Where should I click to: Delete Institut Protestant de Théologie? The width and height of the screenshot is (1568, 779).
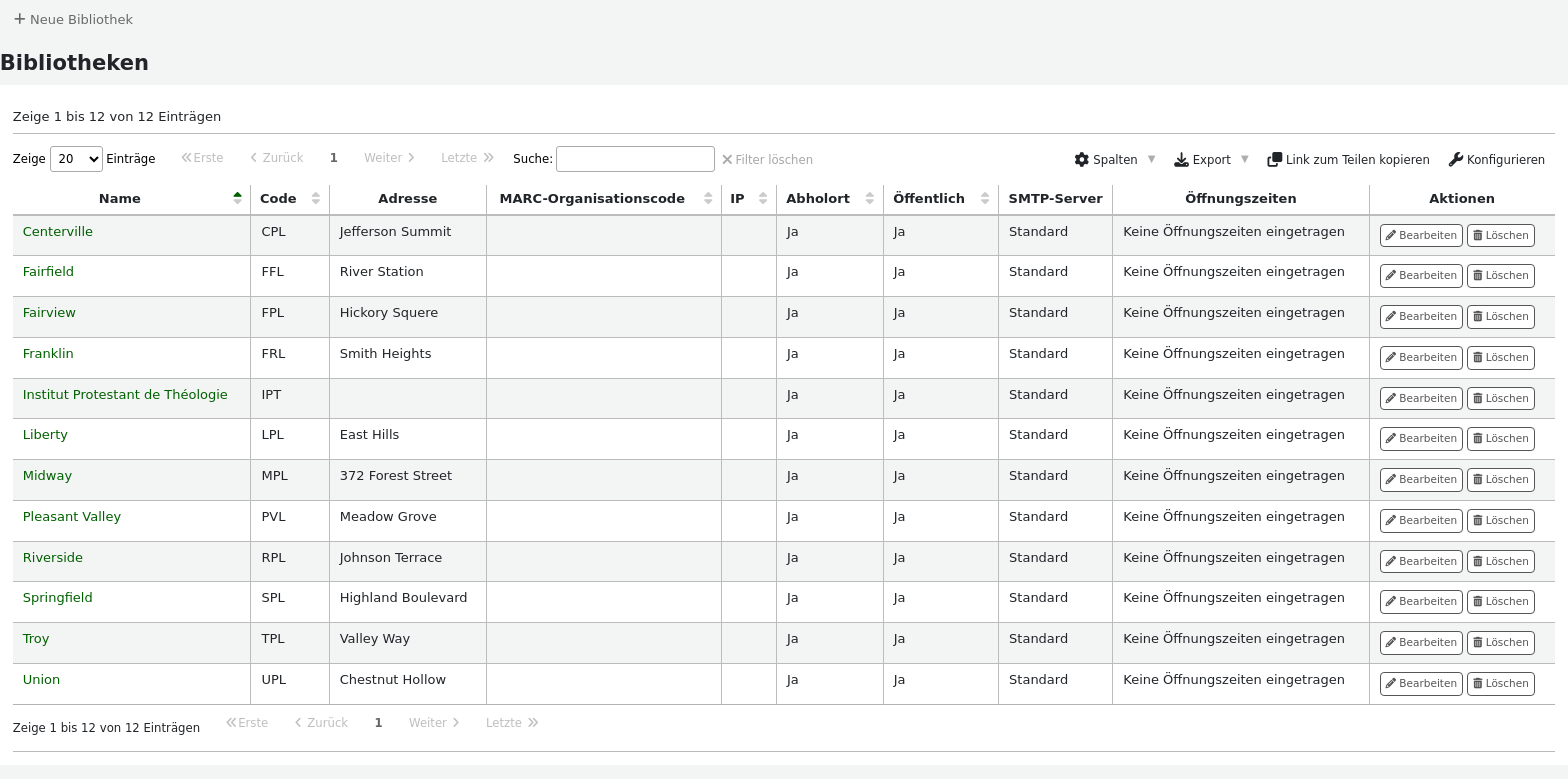pyautogui.click(x=1500, y=398)
